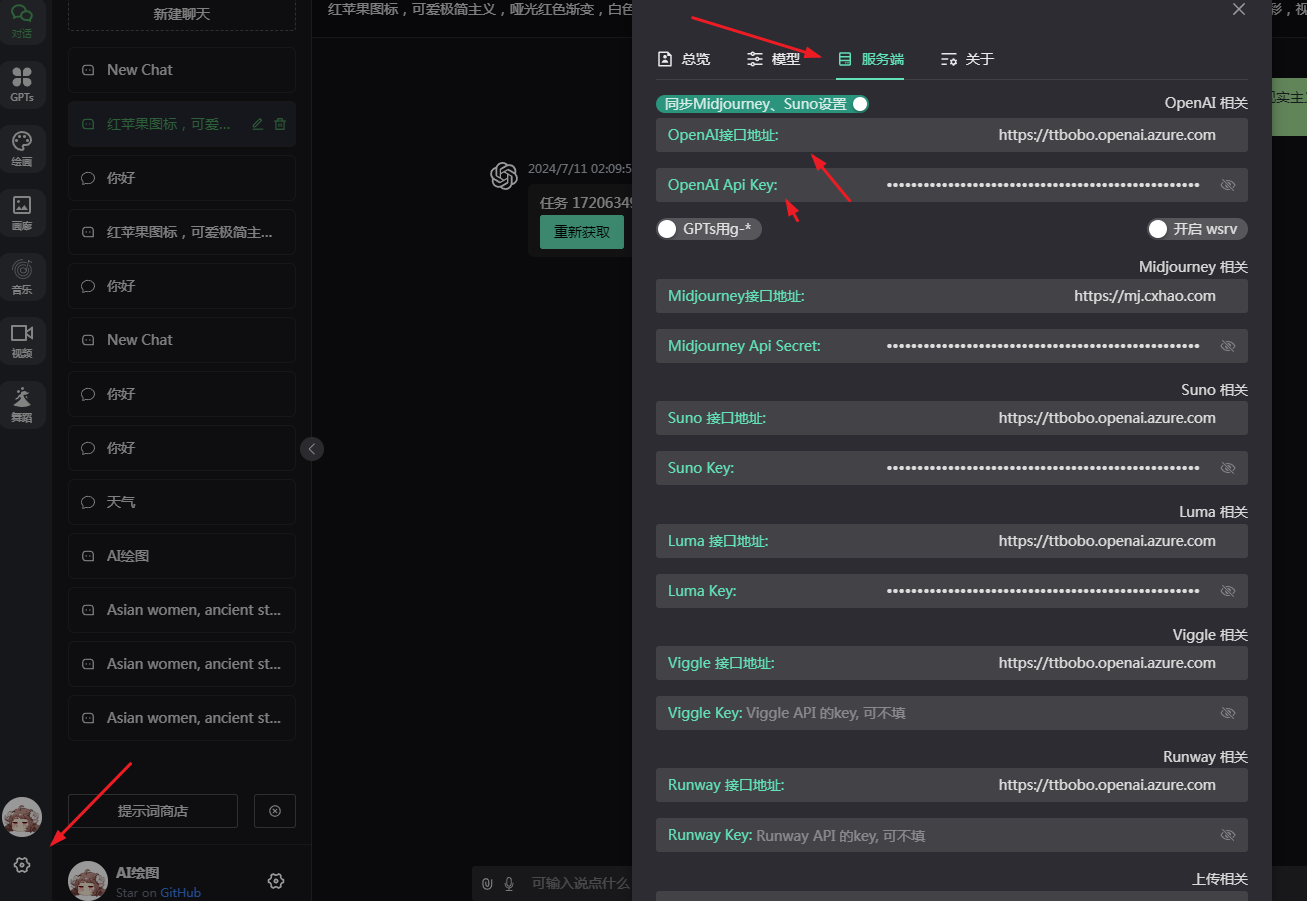Edit the OpenAI接口地址 field
The image size is (1307, 901).
coord(952,135)
